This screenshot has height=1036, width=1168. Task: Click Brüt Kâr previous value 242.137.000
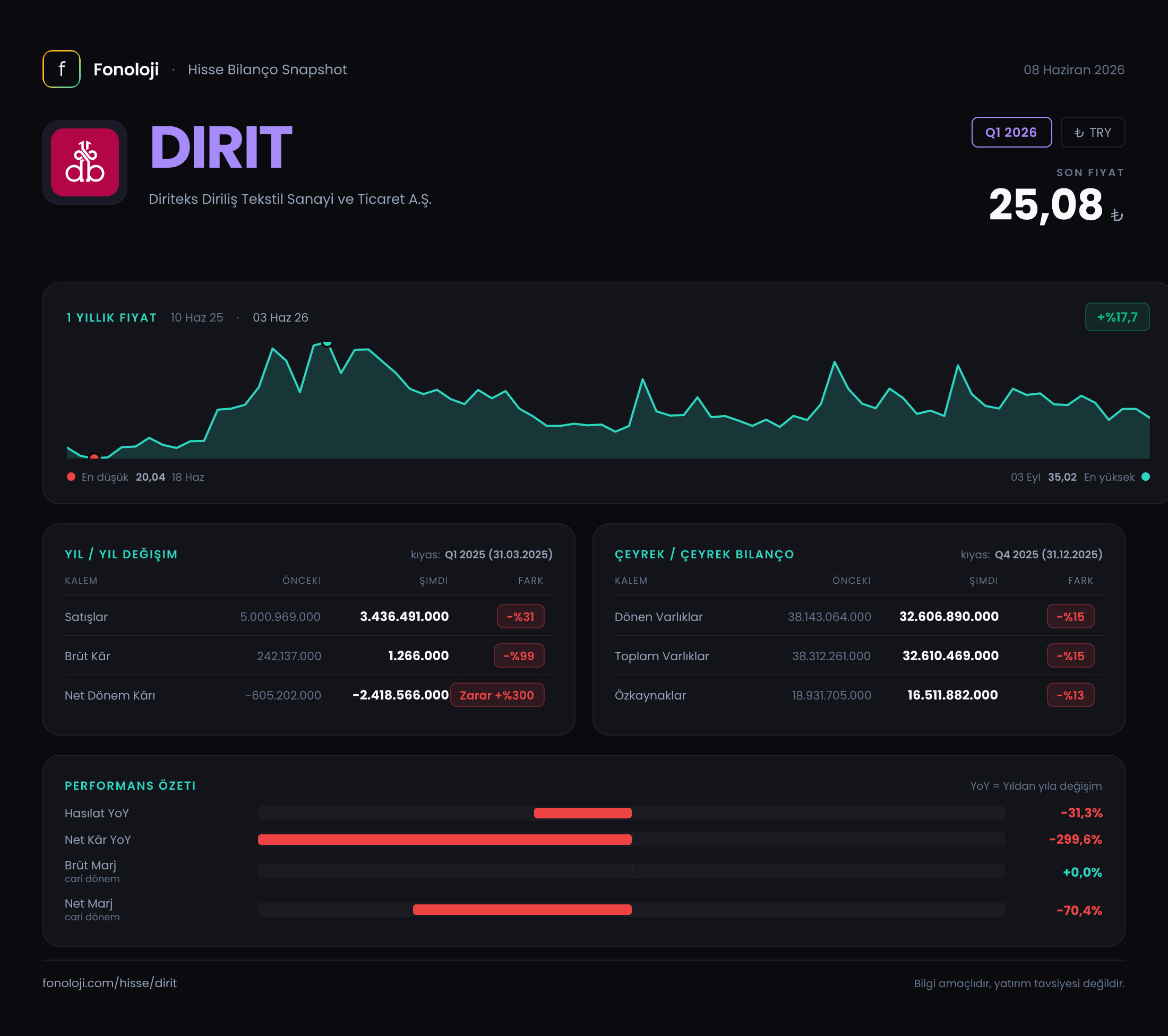pyautogui.click(x=289, y=656)
